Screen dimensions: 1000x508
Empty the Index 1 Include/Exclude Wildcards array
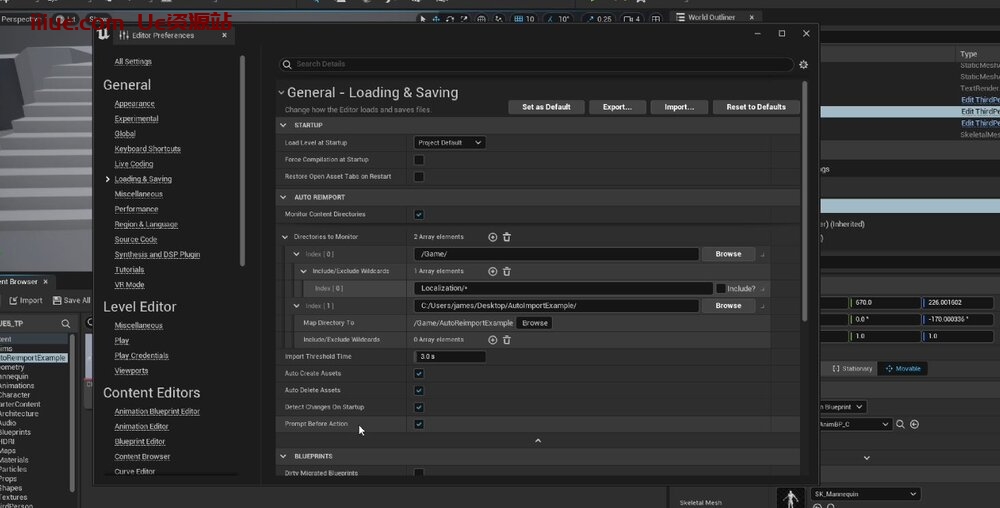(x=507, y=340)
